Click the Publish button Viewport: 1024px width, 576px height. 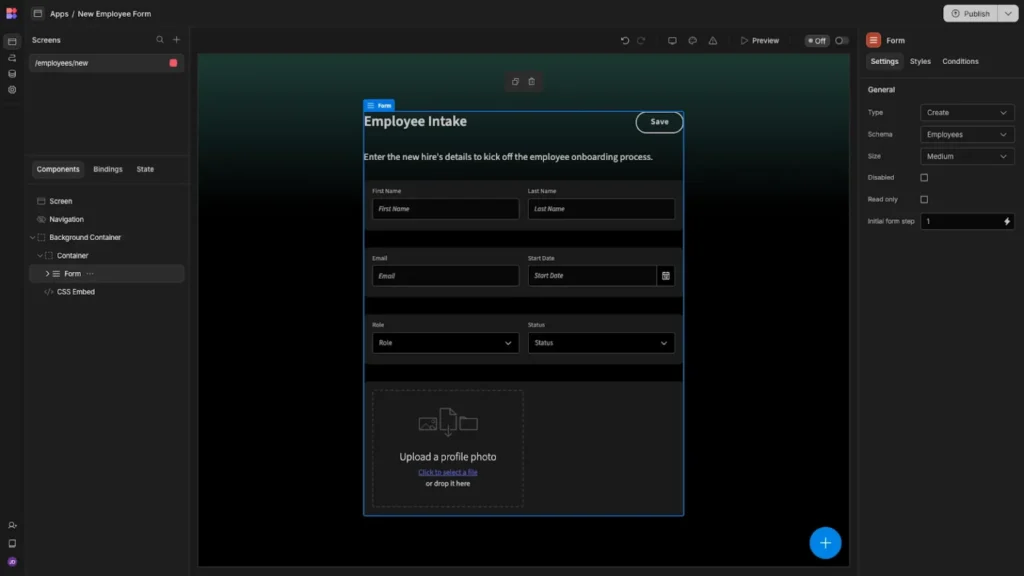[x=972, y=13]
